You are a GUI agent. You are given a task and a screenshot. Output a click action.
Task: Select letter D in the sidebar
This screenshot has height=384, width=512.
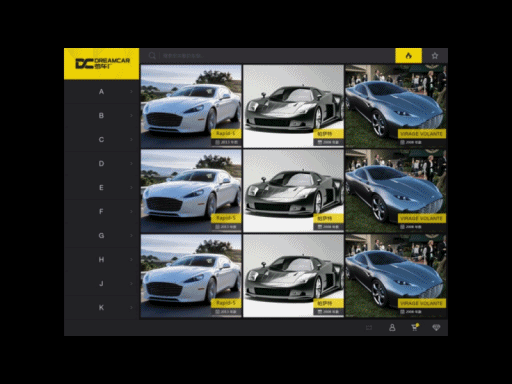pyautogui.click(x=101, y=164)
